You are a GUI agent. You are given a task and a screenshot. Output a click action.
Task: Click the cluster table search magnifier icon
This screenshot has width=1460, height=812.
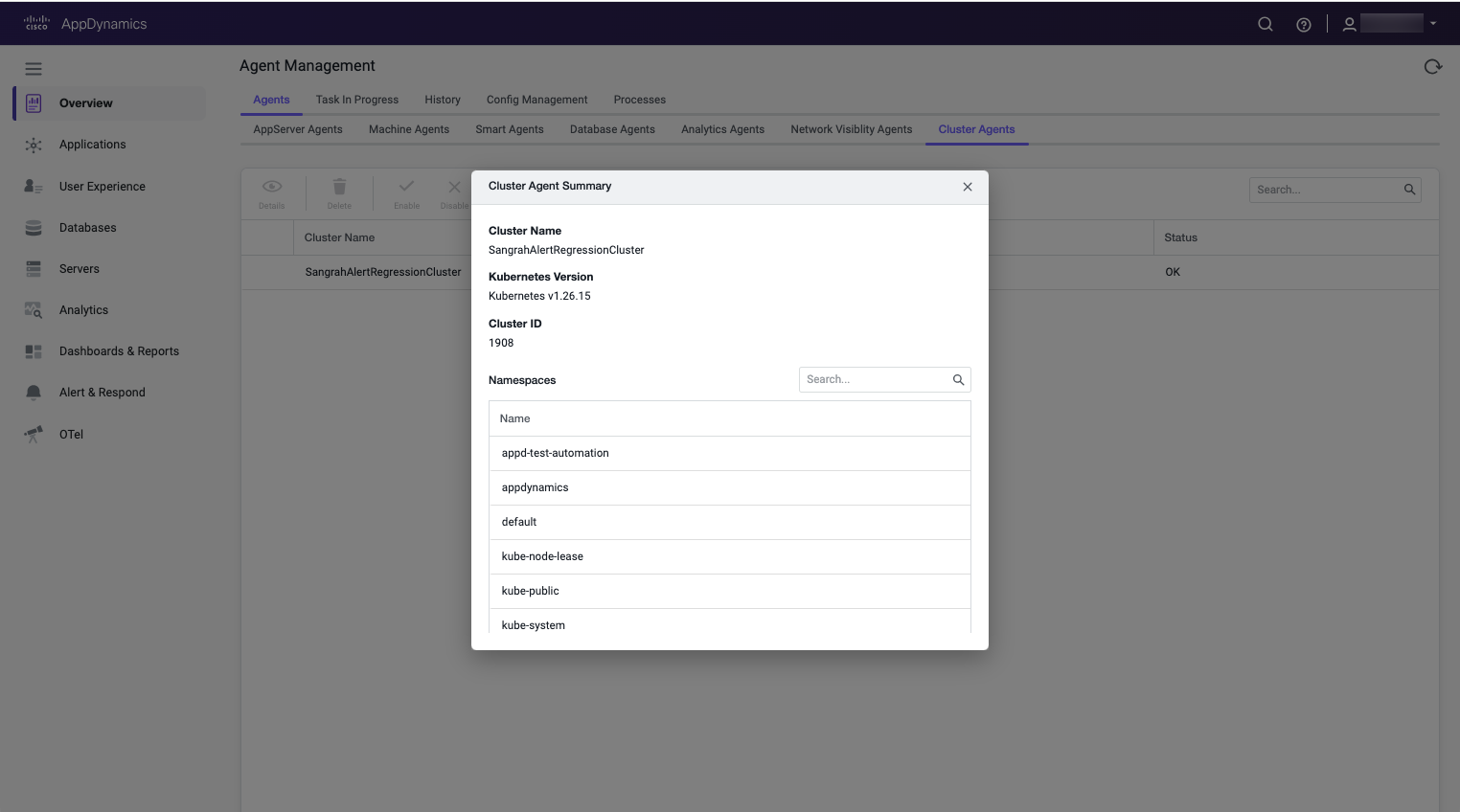(1409, 190)
